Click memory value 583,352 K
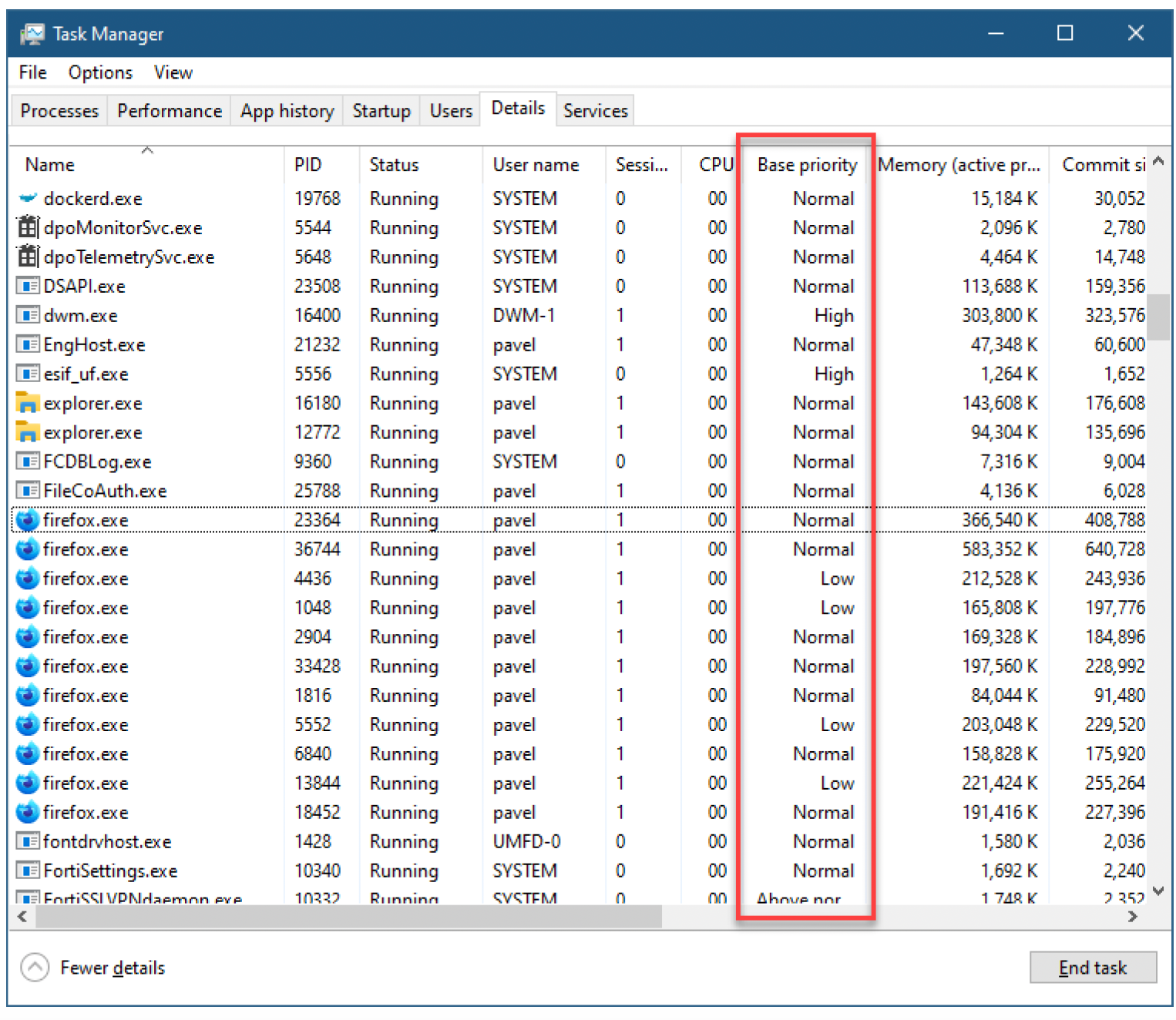This screenshot has width=1176, height=1020. (1000, 549)
